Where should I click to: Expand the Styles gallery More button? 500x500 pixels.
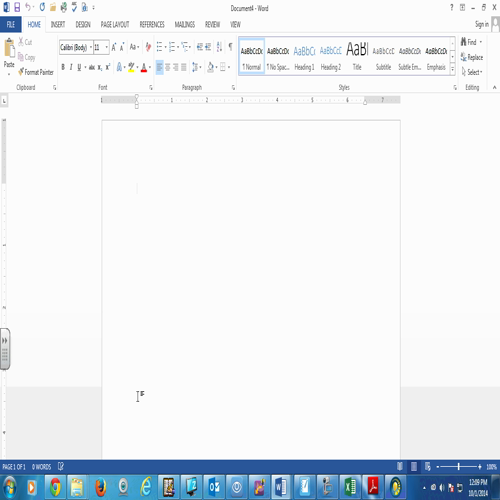(452, 69)
